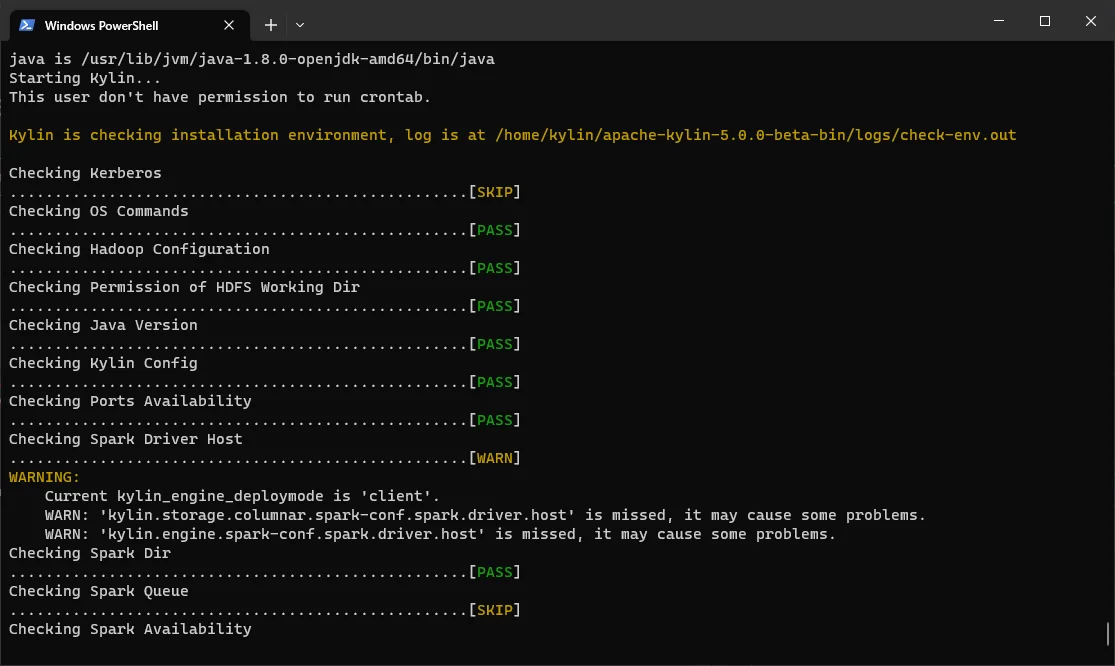Click the SKIP status under Checking Spark Queue
This screenshot has height=666, width=1115.
click(x=495, y=610)
